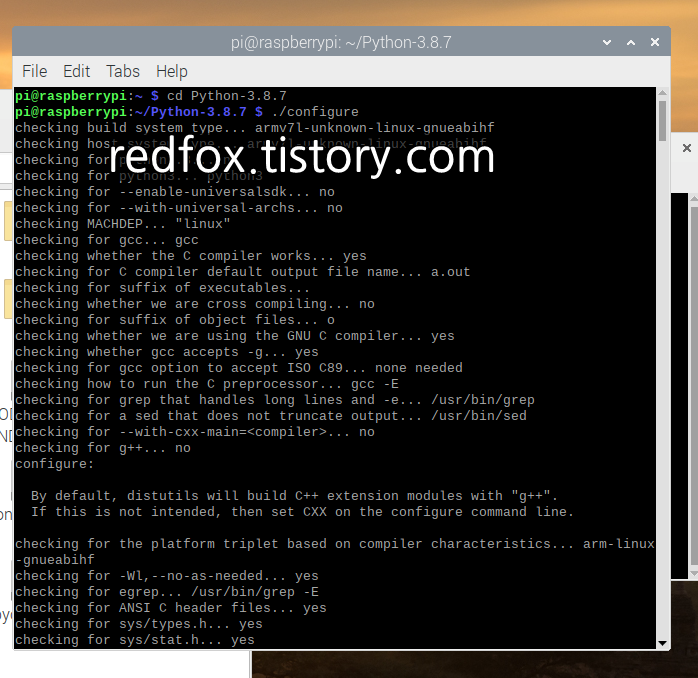Click the terminal scrollbar up arrow
698x678 pixels.
click(x=662, y=93)
